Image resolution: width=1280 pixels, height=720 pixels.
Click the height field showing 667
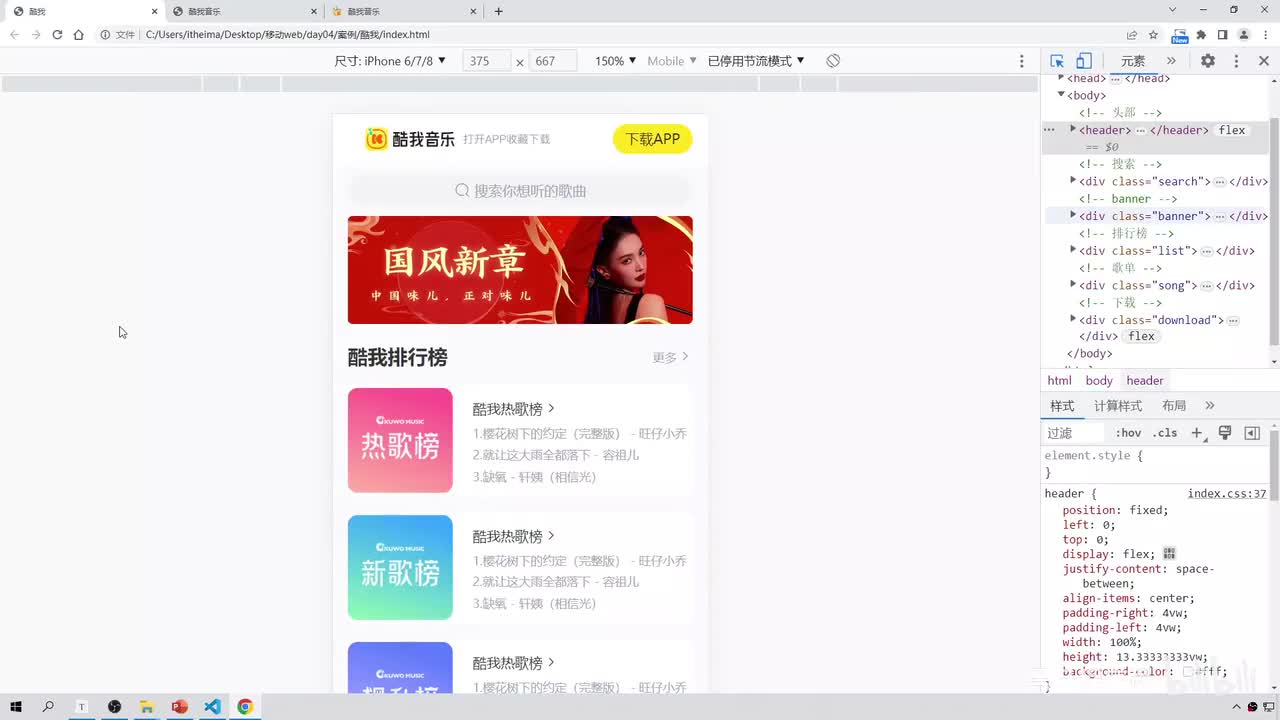tap(553, 61)
